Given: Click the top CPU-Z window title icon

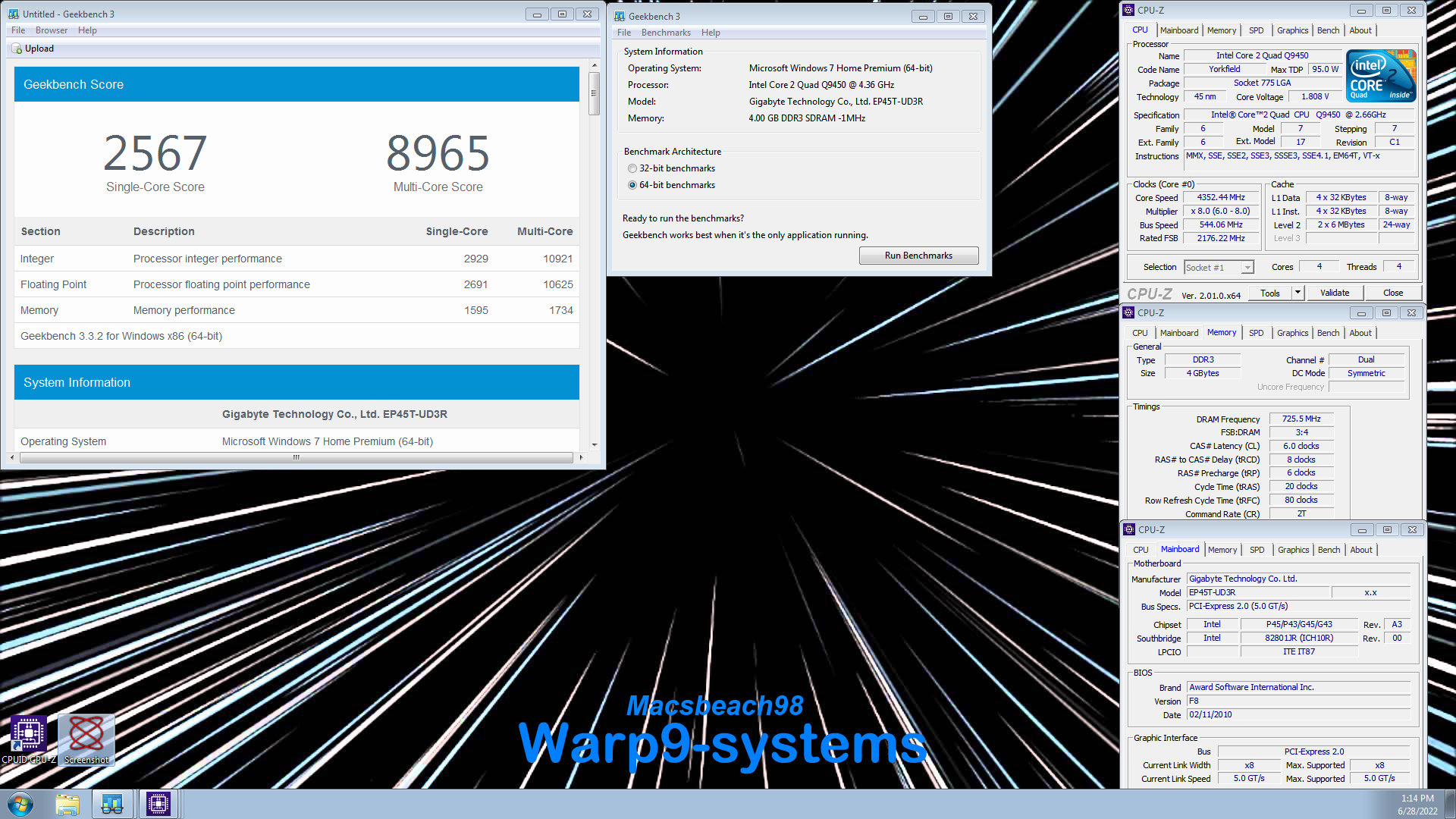Looking at the screenshot, I should coord(1129,10).
